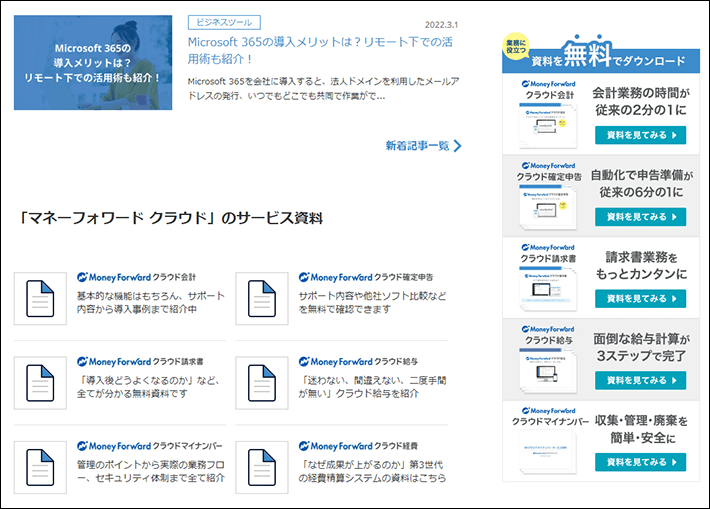
Task: Click the 業務に役立つ yellow badge icon
Action: [516, 46]
